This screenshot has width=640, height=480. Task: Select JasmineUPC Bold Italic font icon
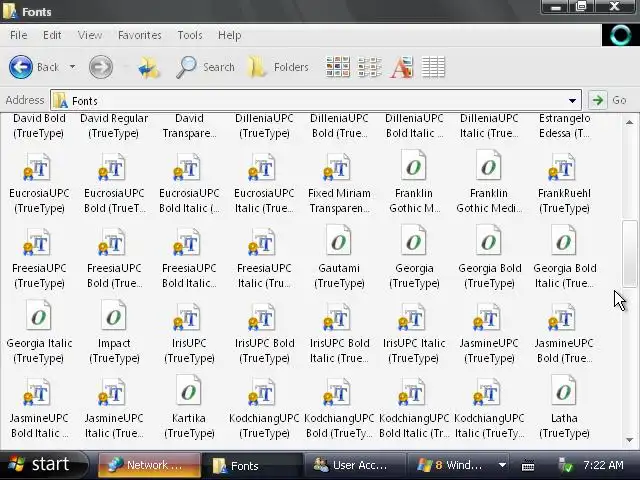[37, 392]
